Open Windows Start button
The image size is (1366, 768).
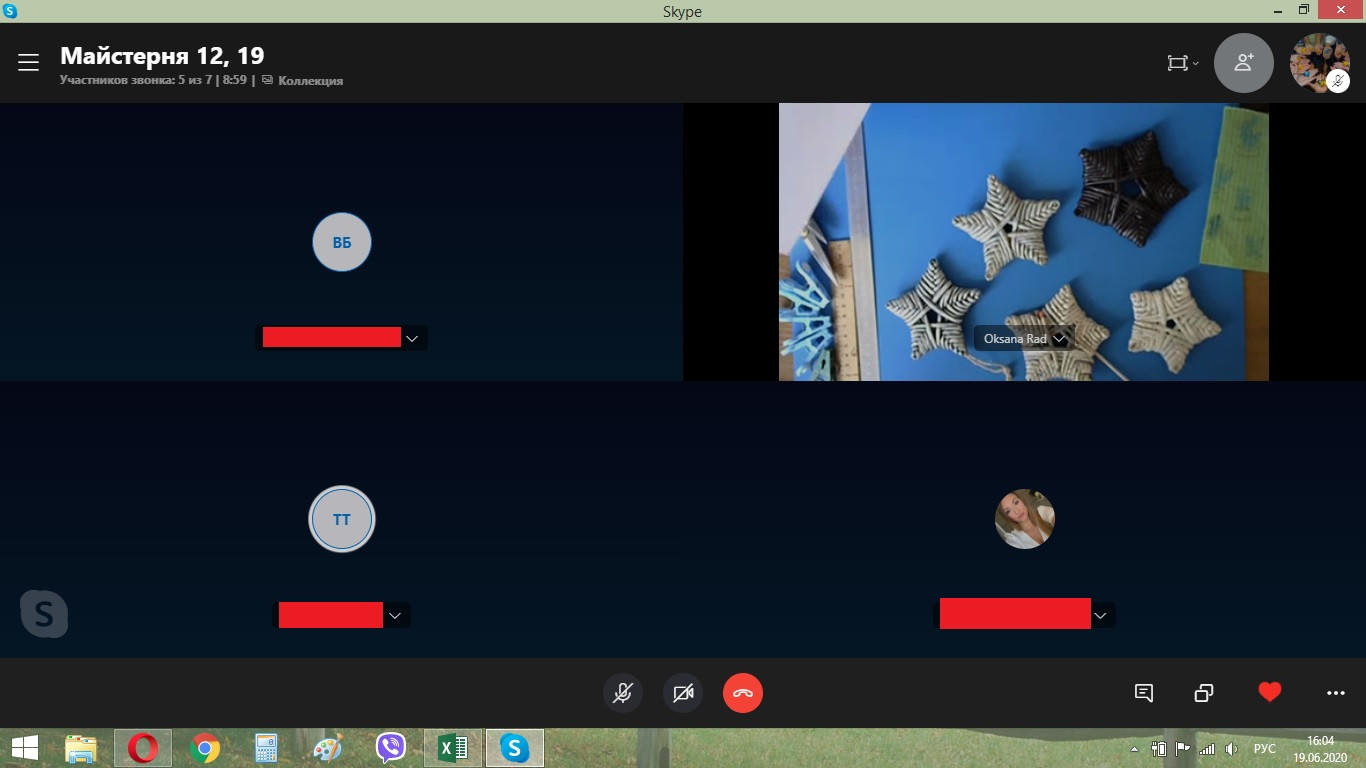24,747
